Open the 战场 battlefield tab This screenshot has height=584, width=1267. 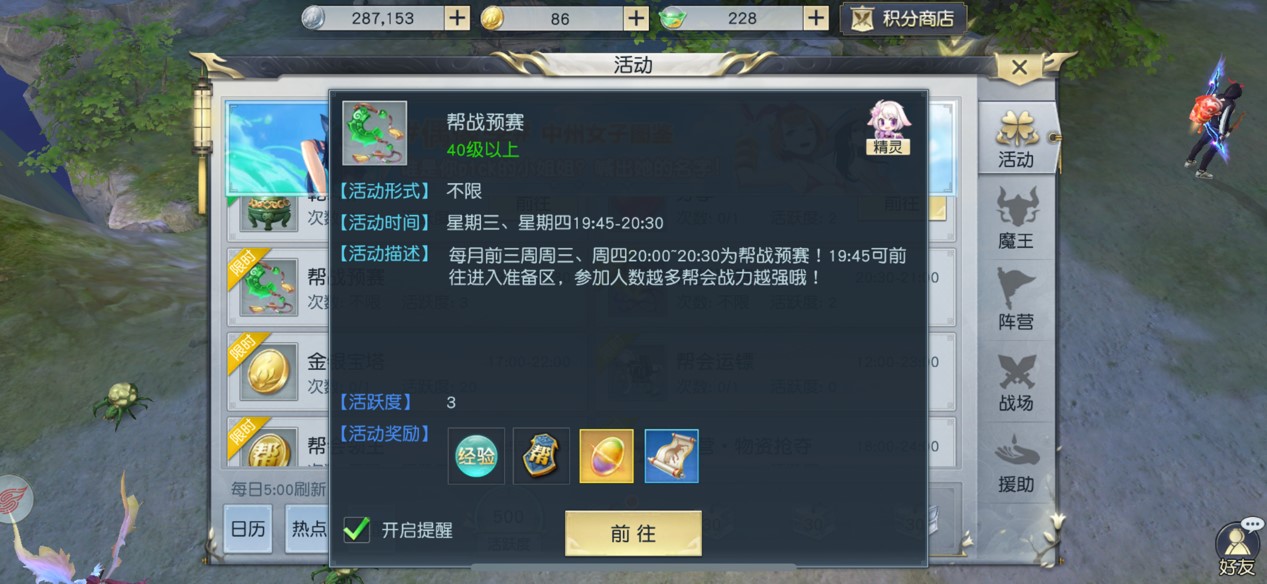(1016, 381)
